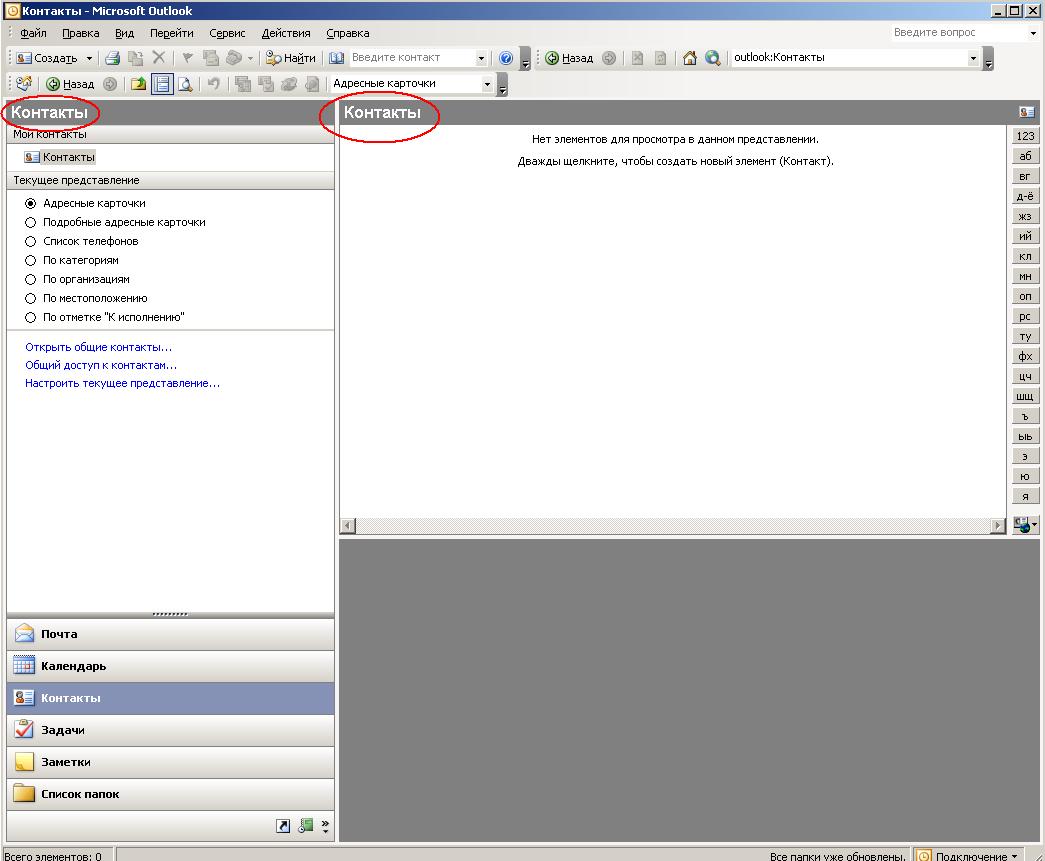1045x861 pixels.
Task: Click the print preview magnifier icon
Action: click(x=185, y=84)
